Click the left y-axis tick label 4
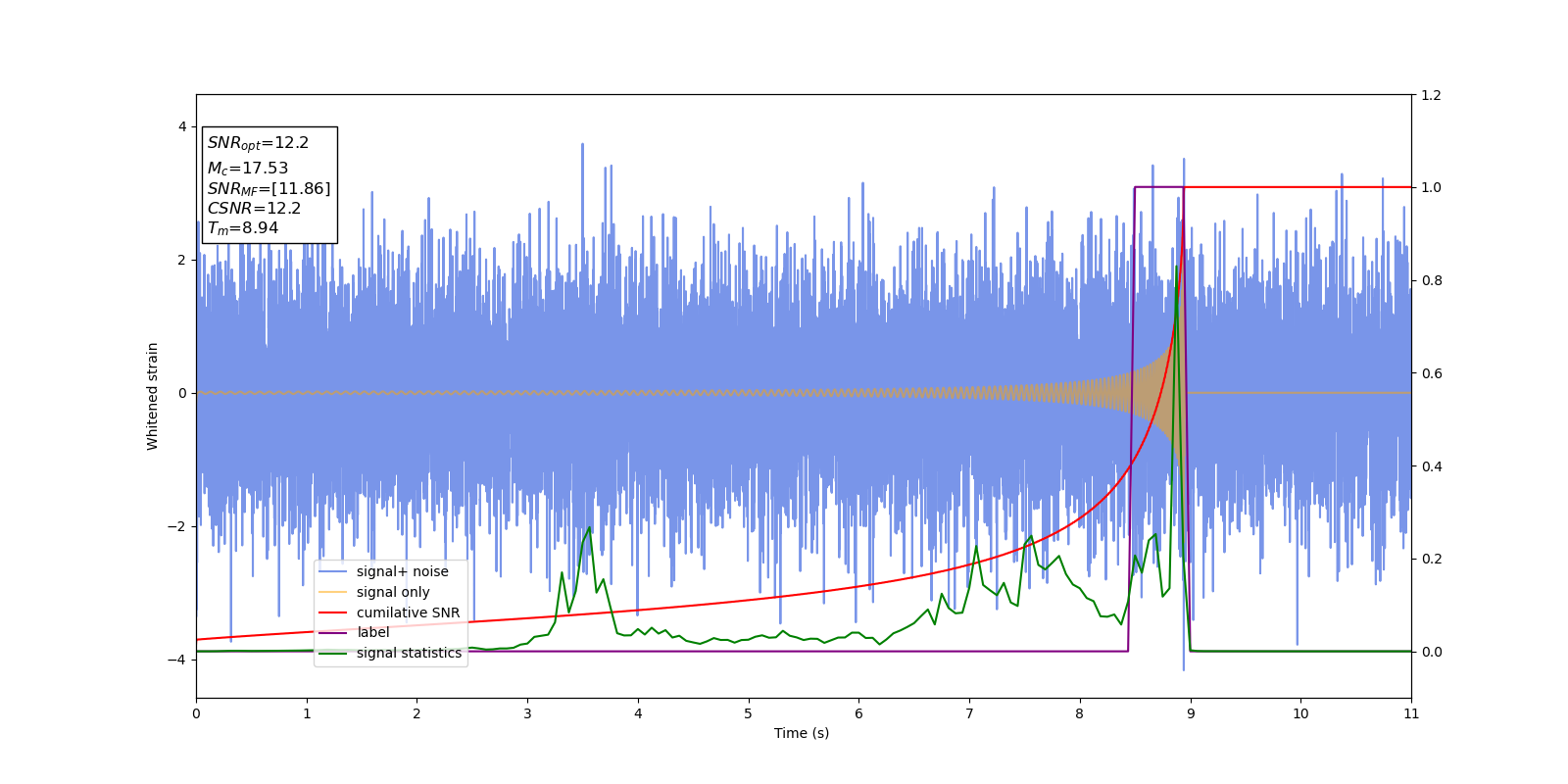 point(181,126)
